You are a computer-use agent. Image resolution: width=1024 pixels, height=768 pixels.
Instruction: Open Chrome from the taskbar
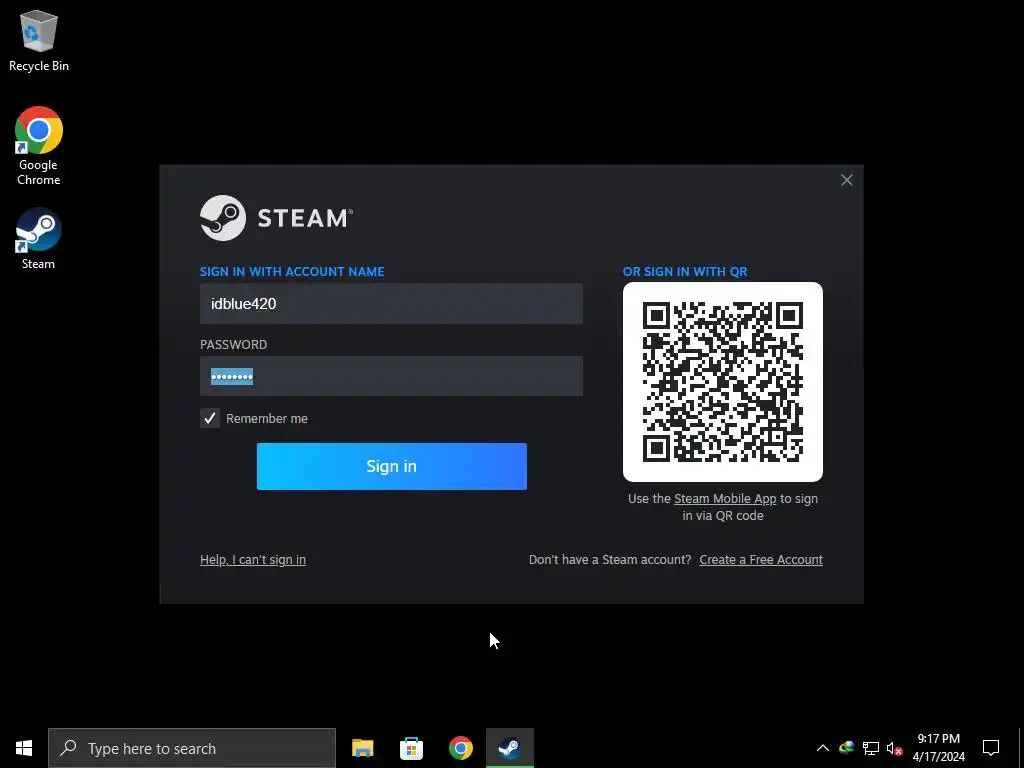click(460, 748)
